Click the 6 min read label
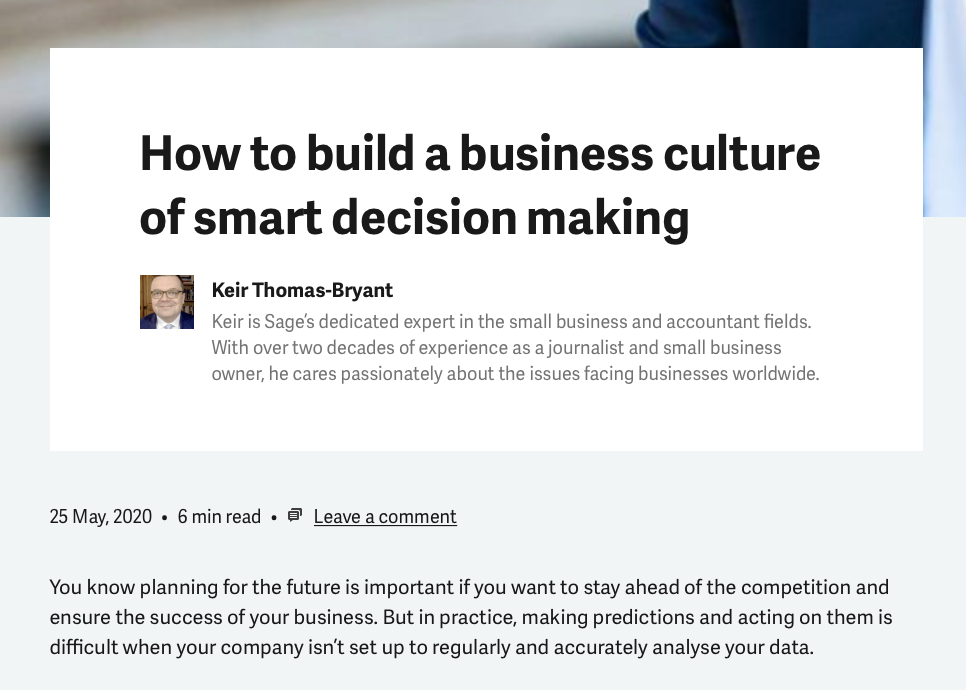 click(x=219, y=516)
